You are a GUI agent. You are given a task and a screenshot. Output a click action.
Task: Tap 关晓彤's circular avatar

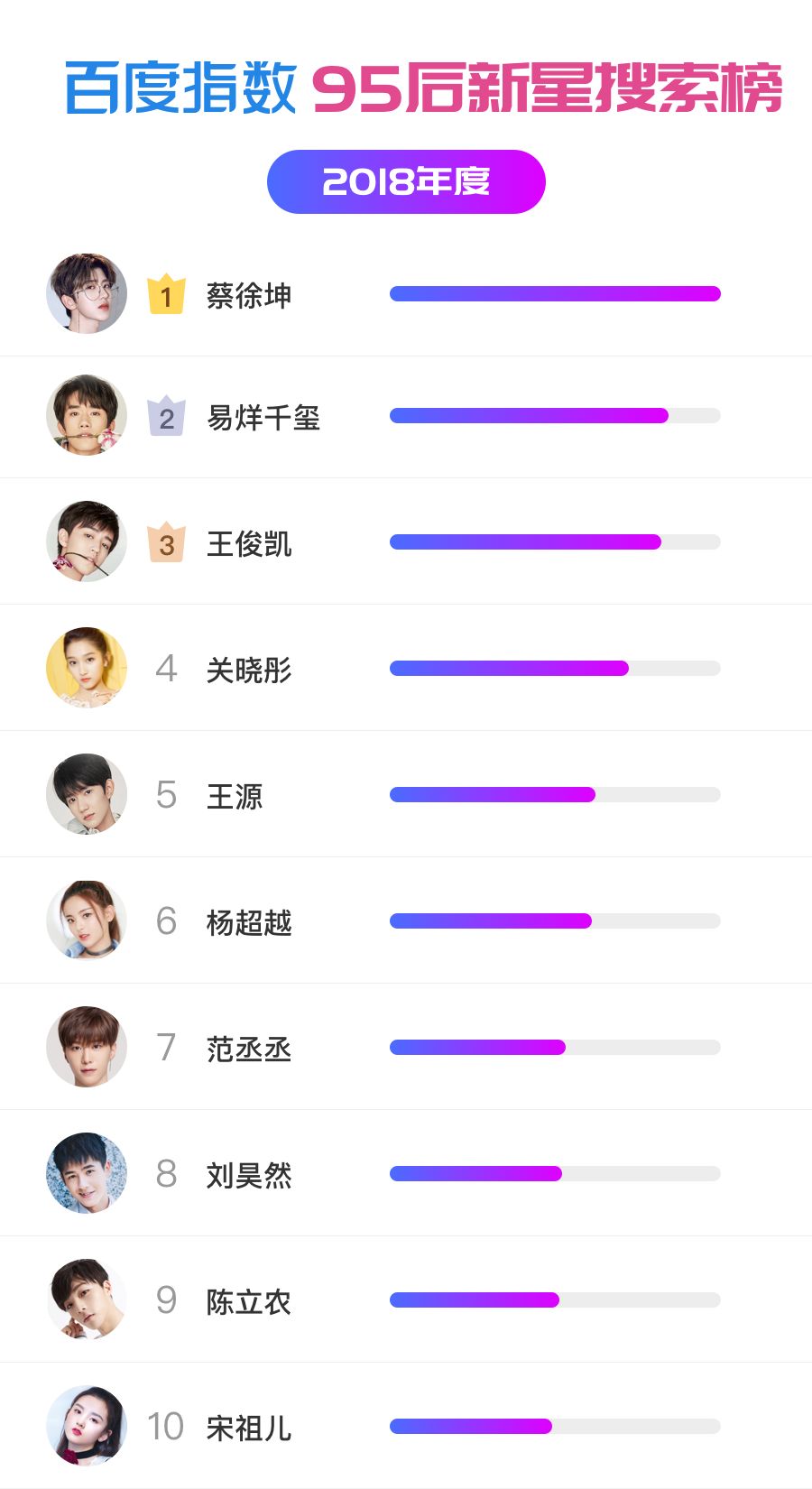(87, 668)
